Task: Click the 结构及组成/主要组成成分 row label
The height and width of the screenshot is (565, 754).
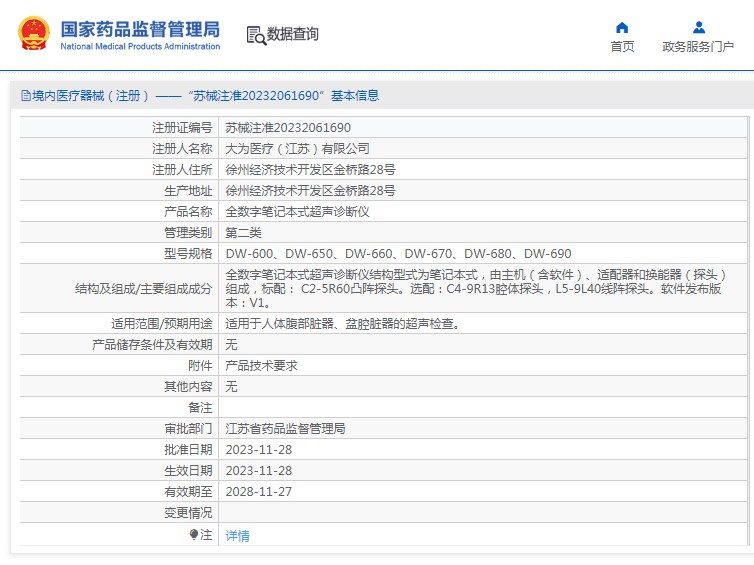Action: coord(143,288)
